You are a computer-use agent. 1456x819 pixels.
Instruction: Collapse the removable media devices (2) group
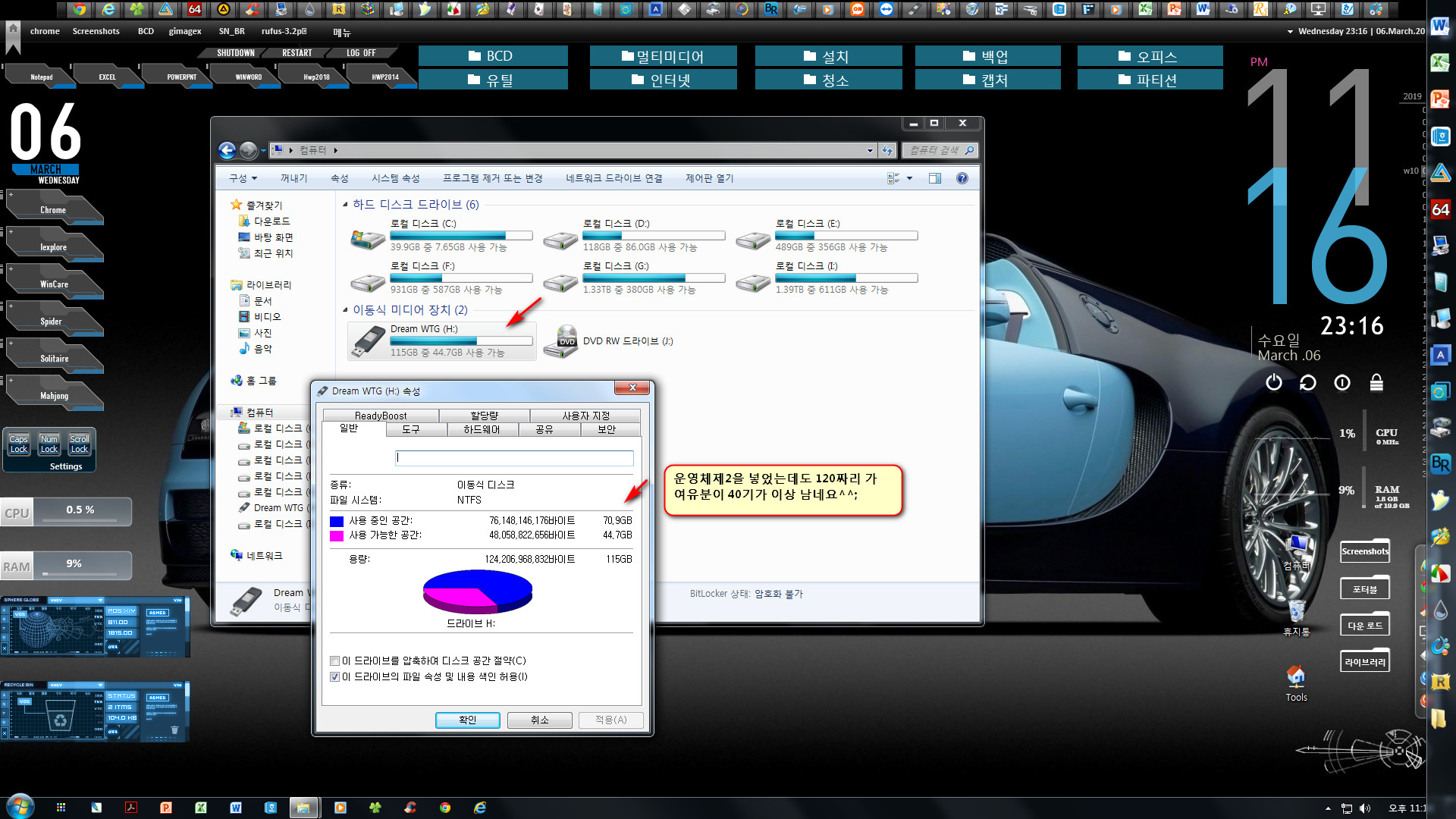tap(345, 310)
